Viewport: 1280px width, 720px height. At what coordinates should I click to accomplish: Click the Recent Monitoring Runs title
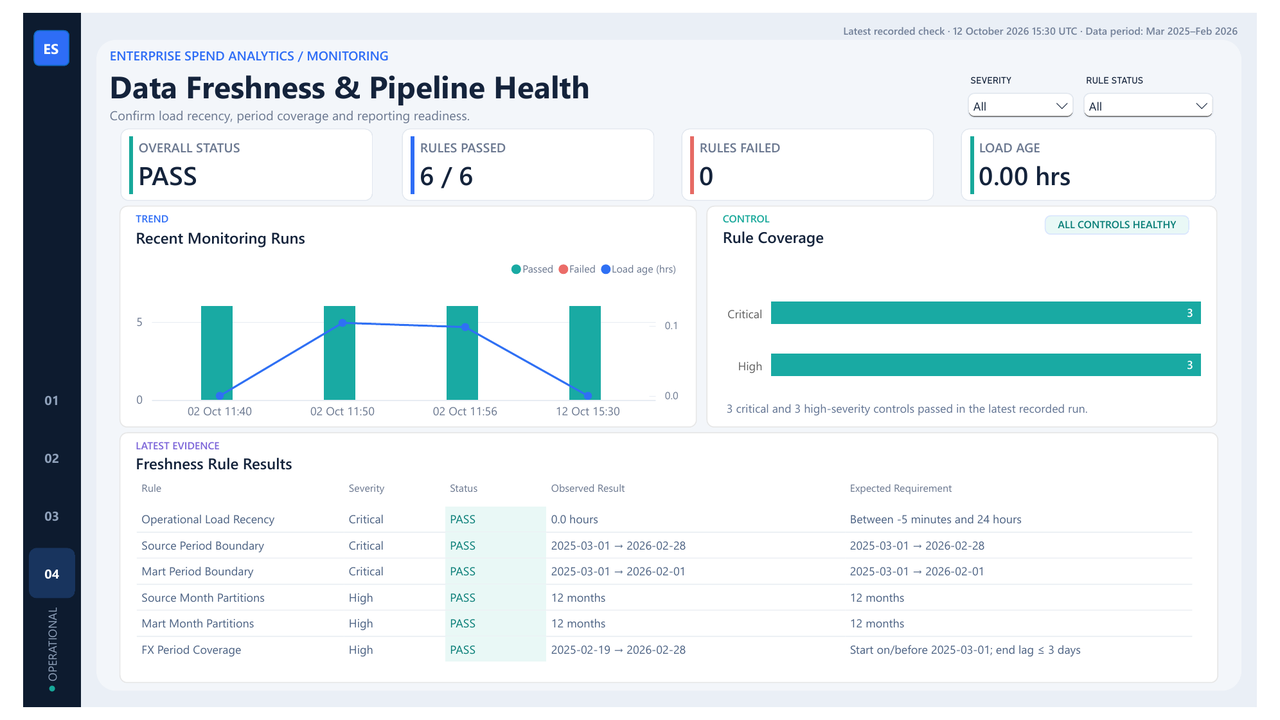click(220, 239)
